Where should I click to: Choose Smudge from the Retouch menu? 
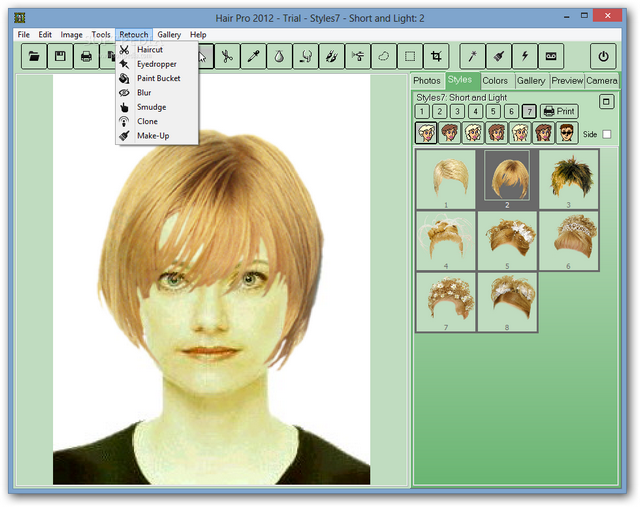pos(151,107)
